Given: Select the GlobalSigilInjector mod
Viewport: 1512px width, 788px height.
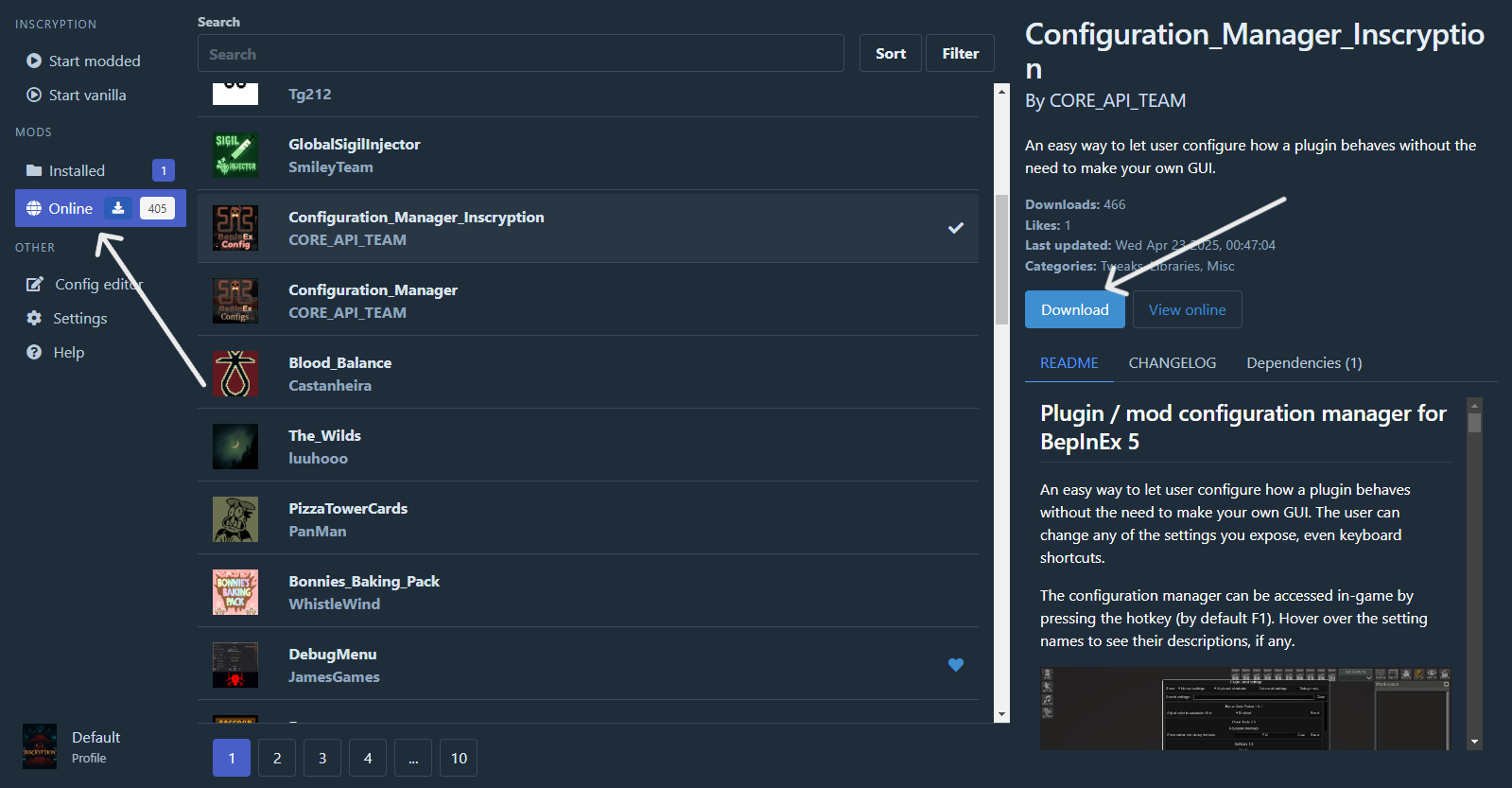Looking at the screenshot, I should (588, 155).
